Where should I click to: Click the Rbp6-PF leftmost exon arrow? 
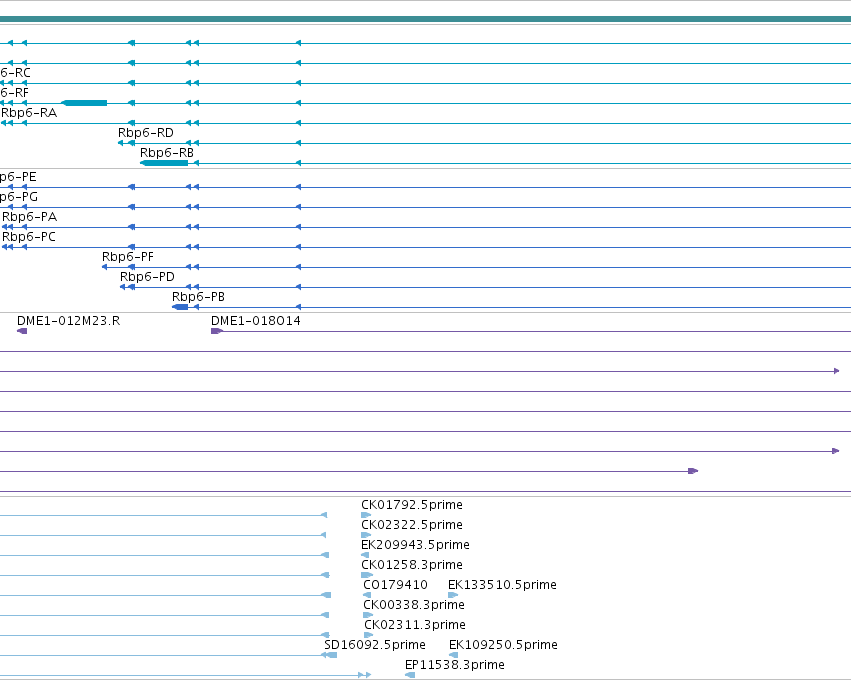(x=105, y=267)
